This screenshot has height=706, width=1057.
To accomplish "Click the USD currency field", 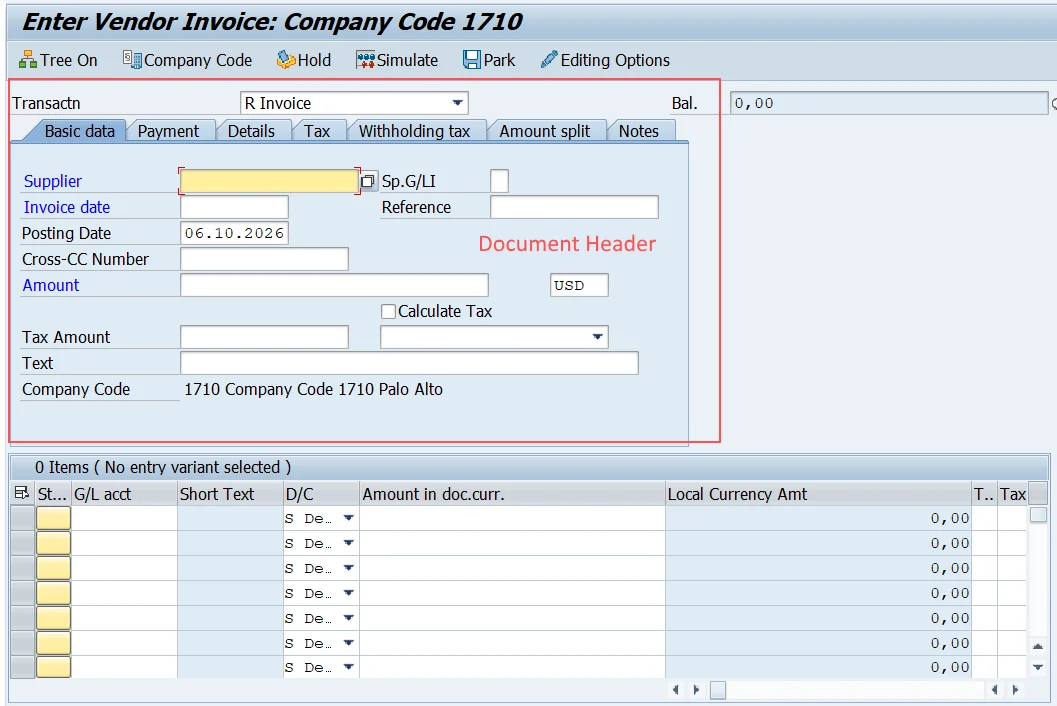I will 579,285.
